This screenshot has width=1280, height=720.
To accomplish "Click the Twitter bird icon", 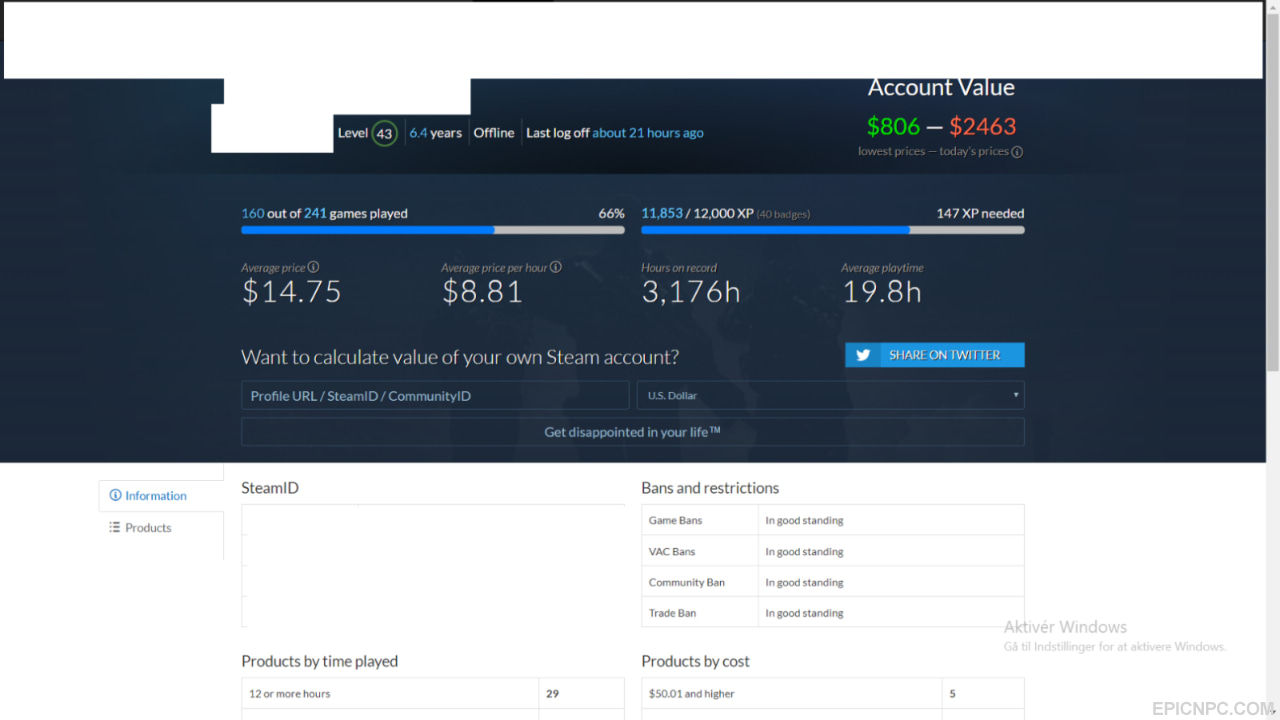I will pos(862,355).
